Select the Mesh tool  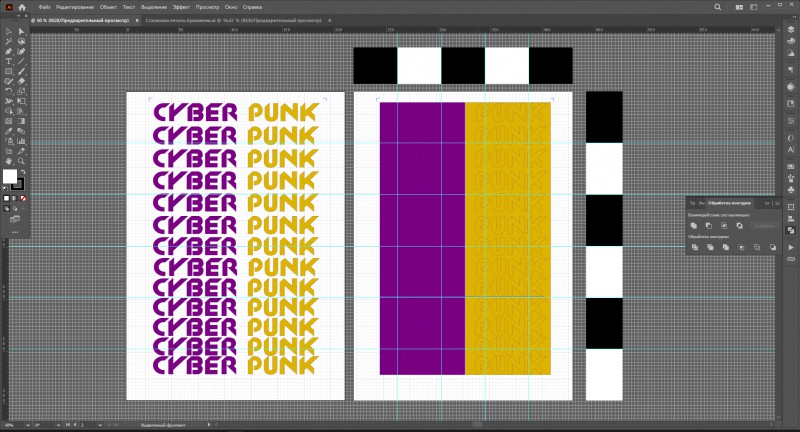(9, 121)
